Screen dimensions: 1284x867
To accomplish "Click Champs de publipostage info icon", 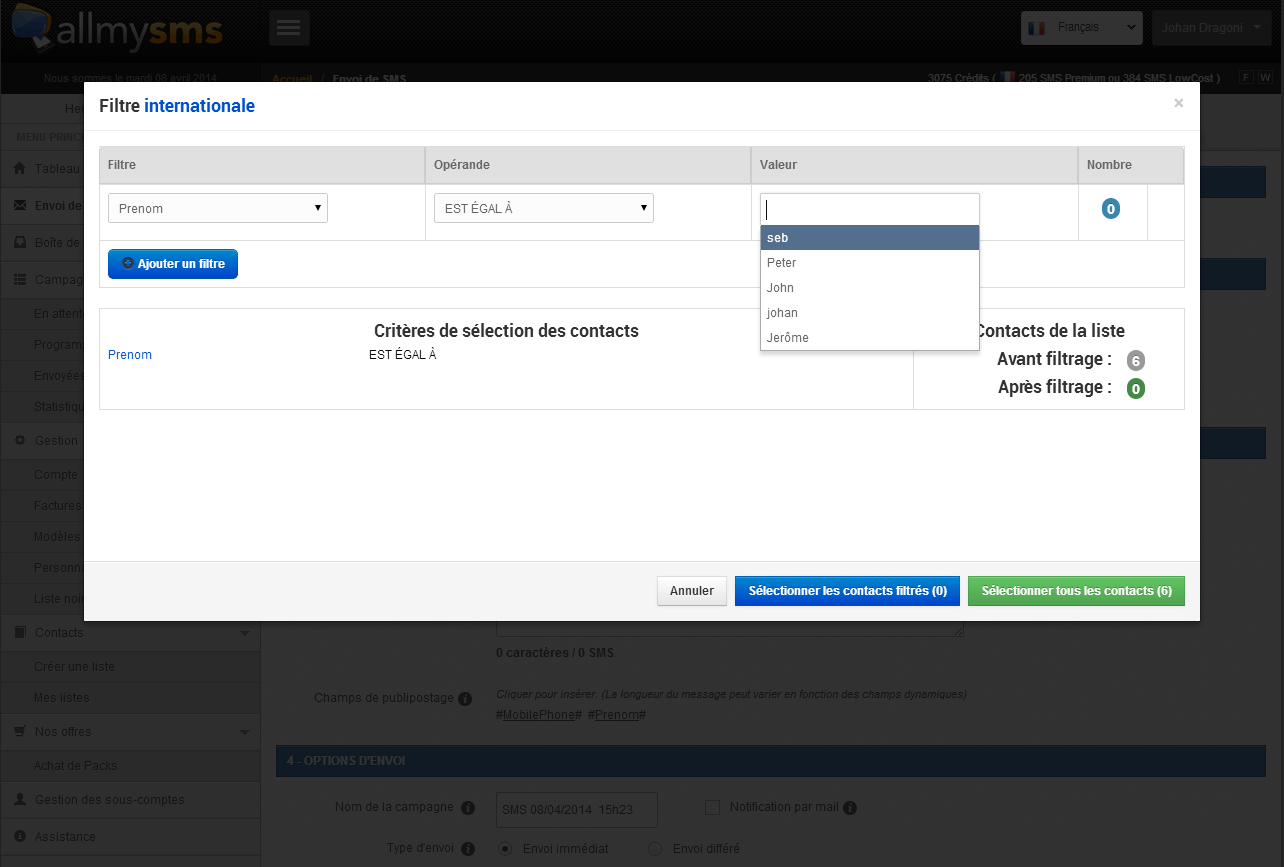I will pyautogui.click(x=465, y=698).
